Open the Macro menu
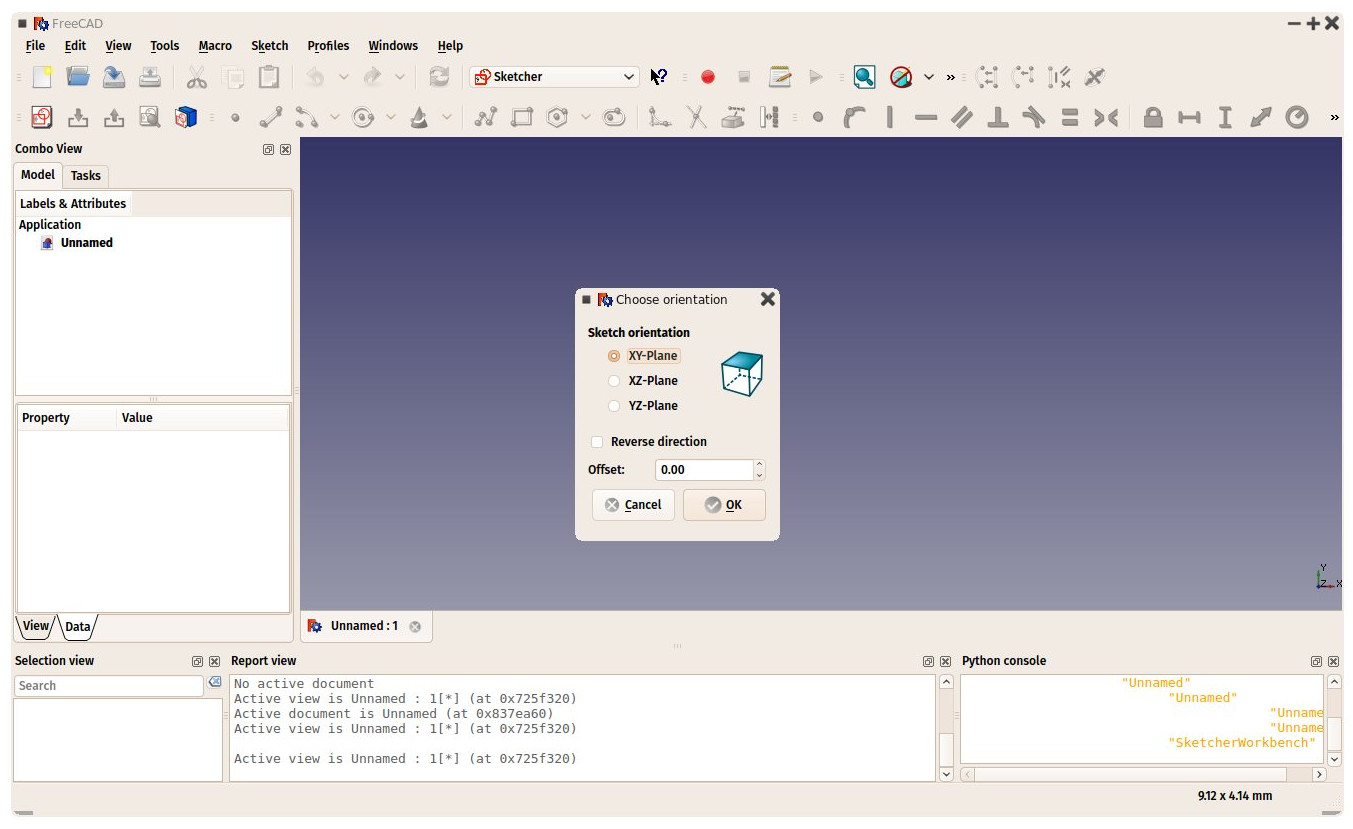 215,46
